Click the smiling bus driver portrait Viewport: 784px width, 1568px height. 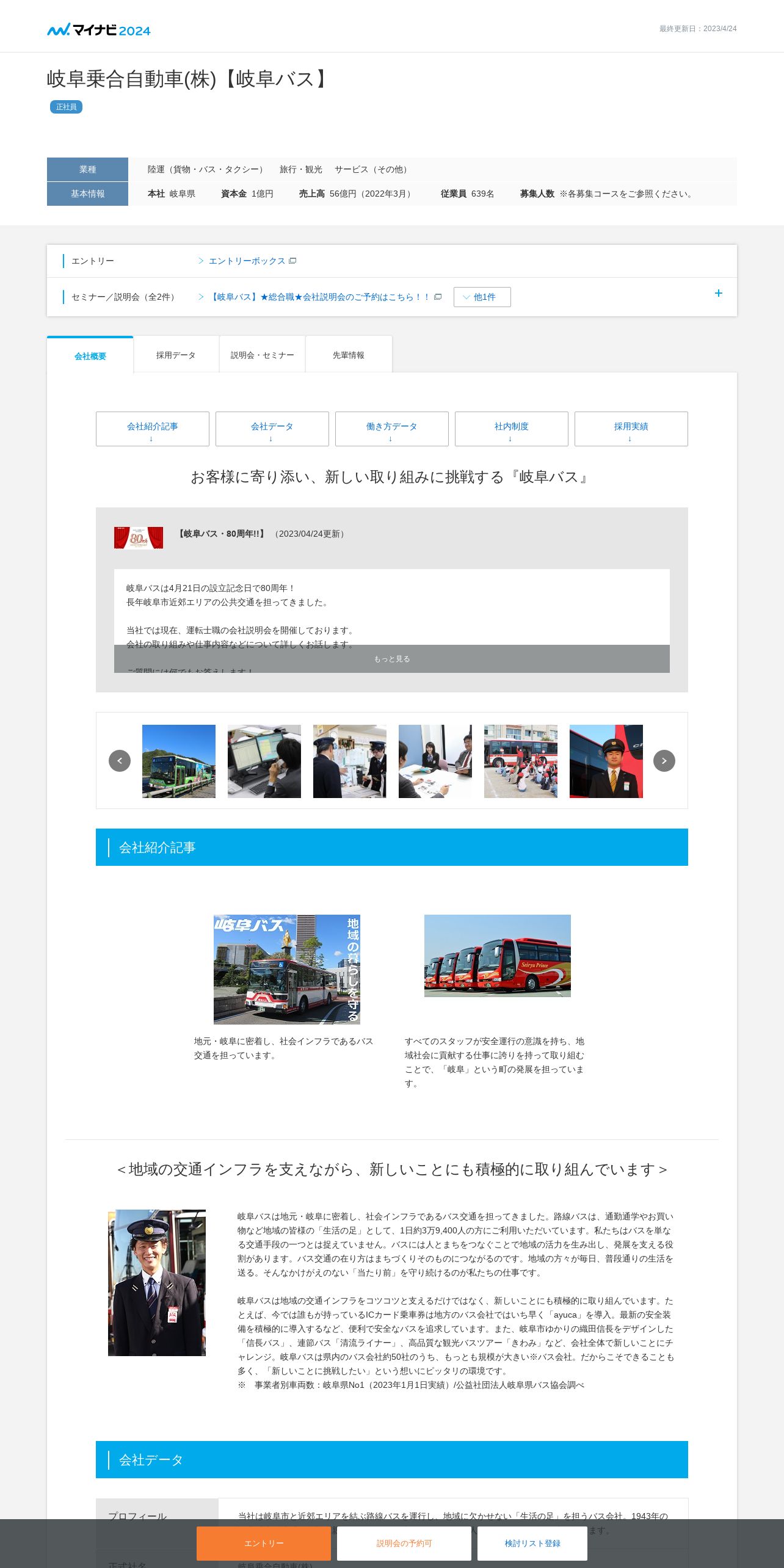point(157,1283)
